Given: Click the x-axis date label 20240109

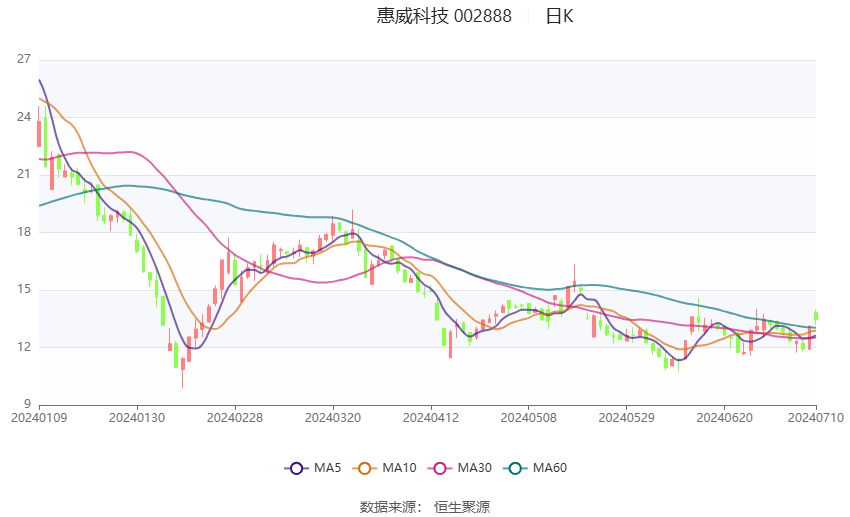Looking at the screenshot, I should pos(39,418).
